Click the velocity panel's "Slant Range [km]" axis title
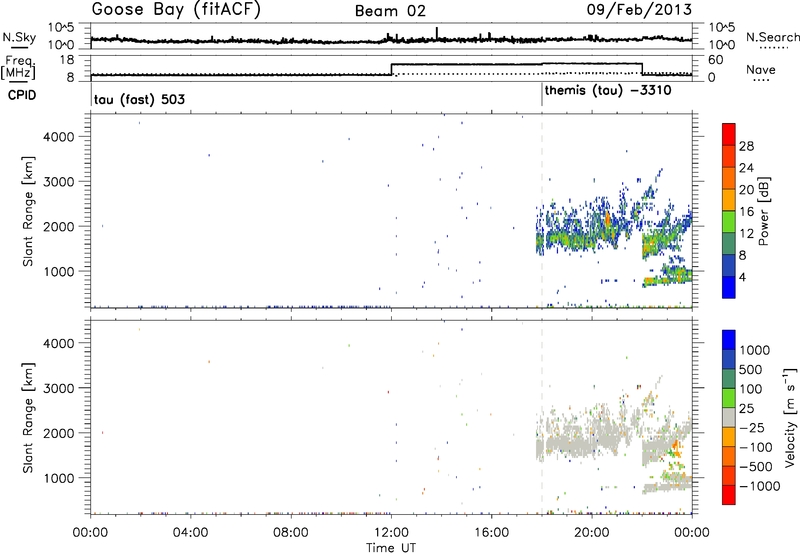This screenshot has height=554, width=800. 28,417
